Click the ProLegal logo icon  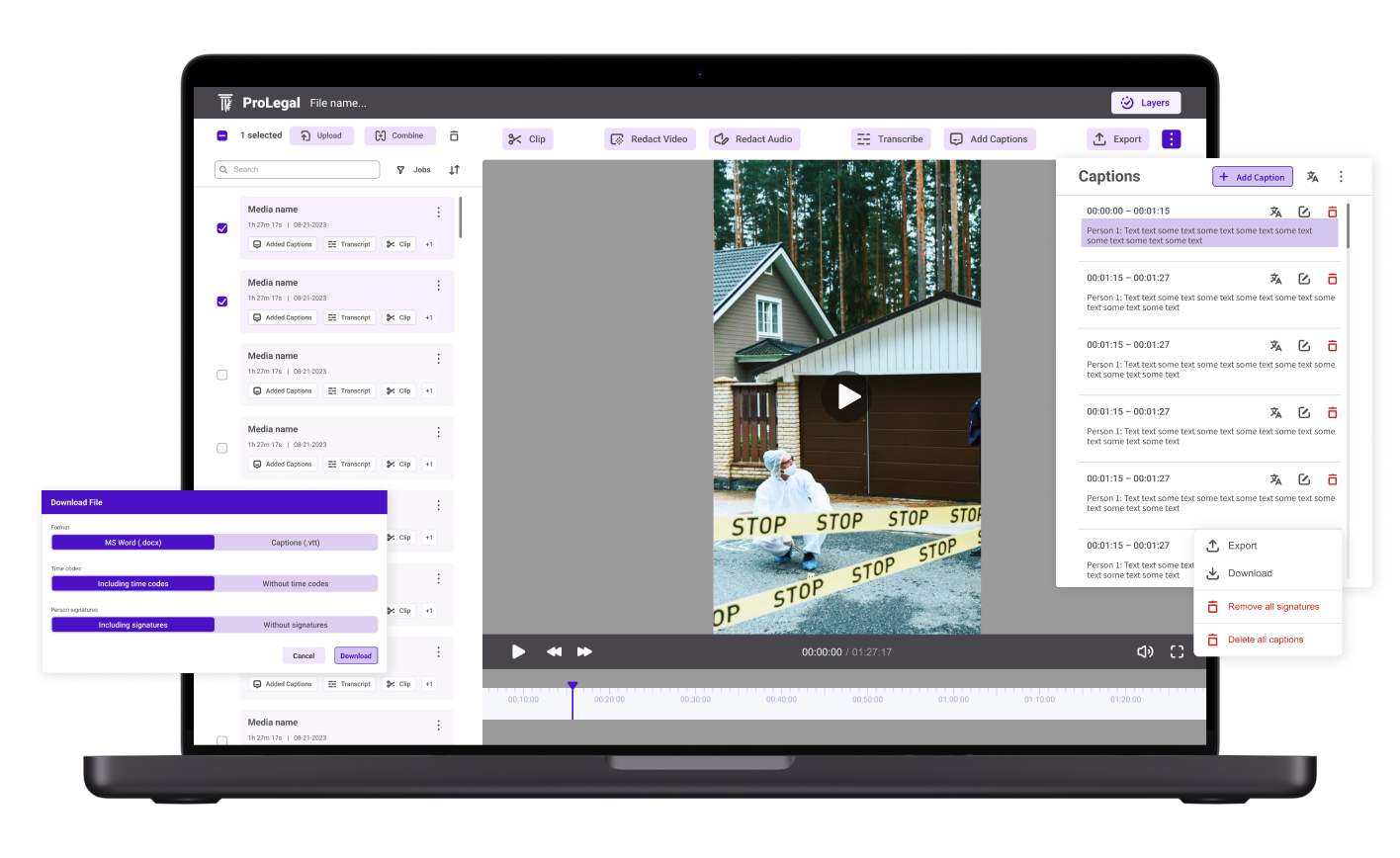tap(225, 103)
